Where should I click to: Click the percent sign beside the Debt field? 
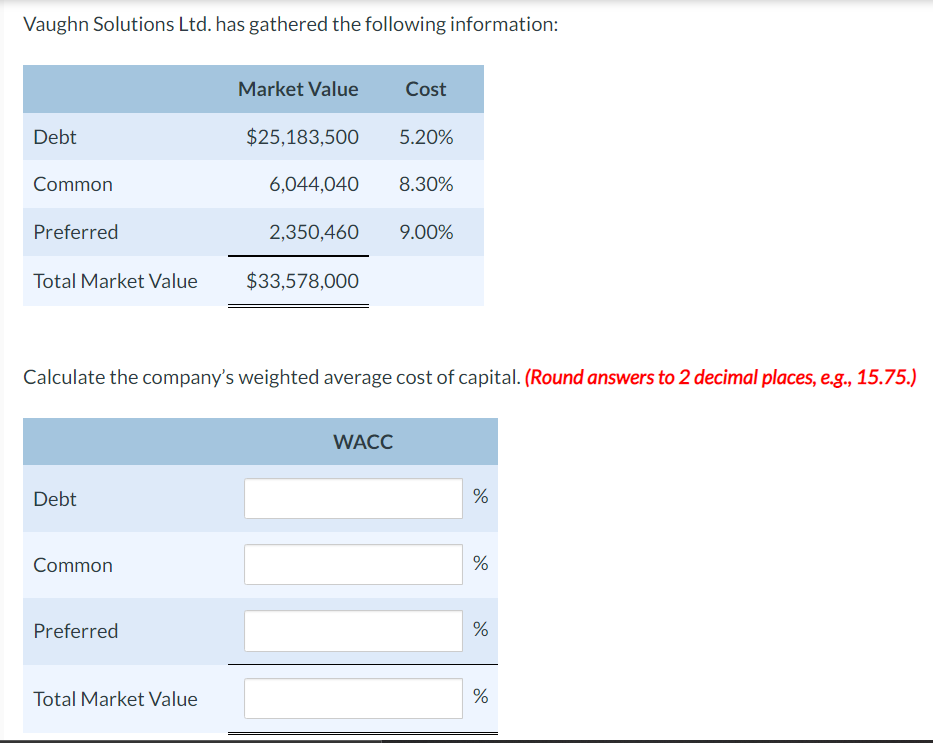click(x=480, y=498)
